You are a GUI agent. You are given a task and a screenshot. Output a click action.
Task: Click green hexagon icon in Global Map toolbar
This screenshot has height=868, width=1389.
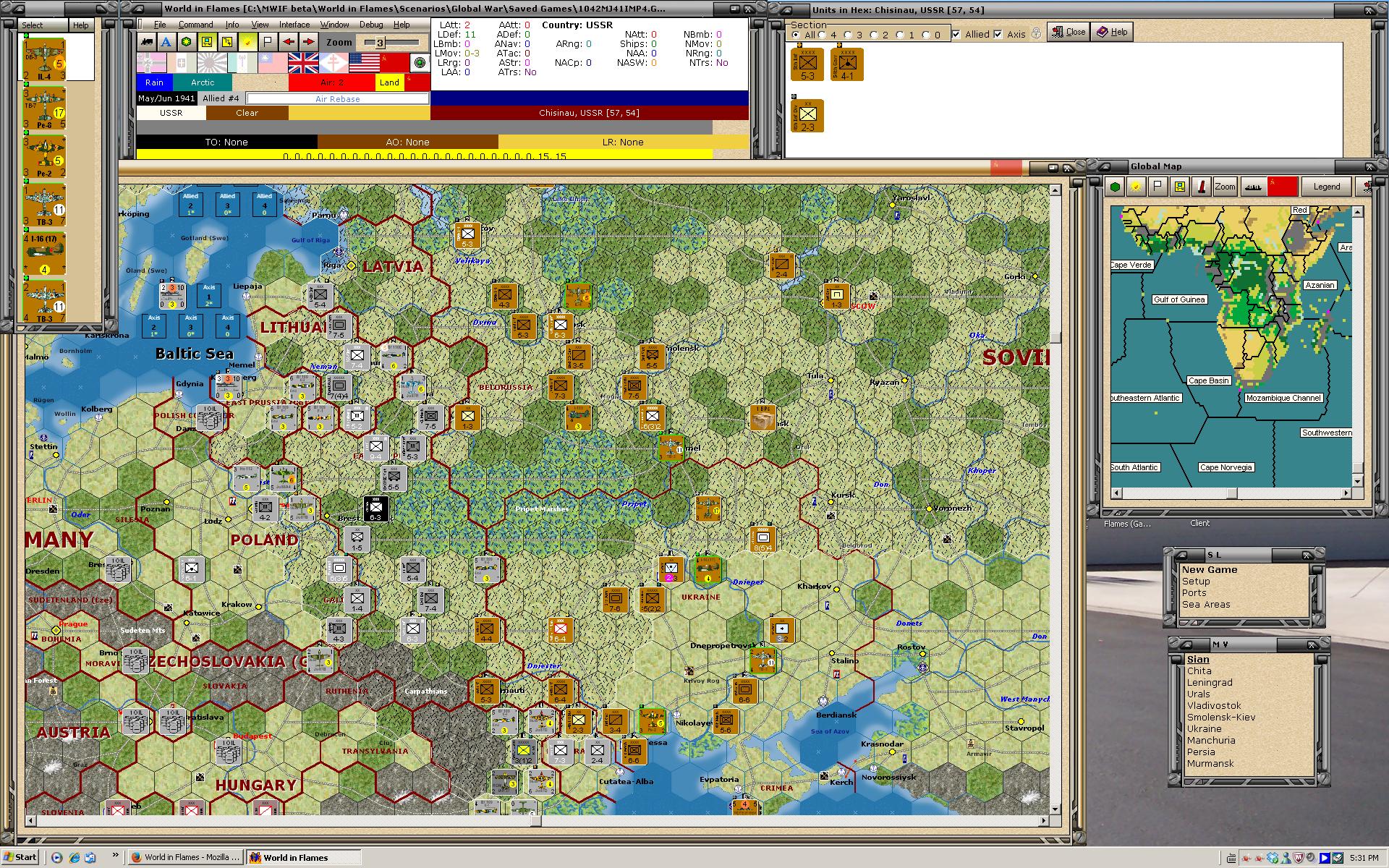point(1116,187)
